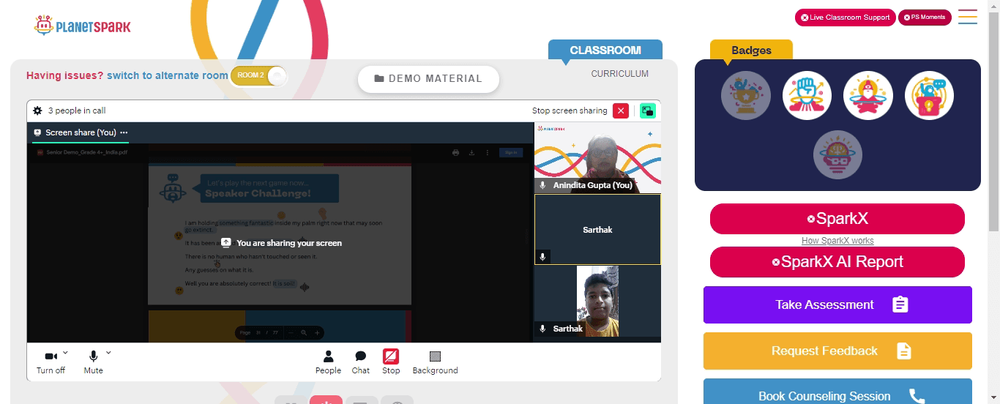Open How SparkX works link
The image size is (1000, 404).
pos(837,241)
